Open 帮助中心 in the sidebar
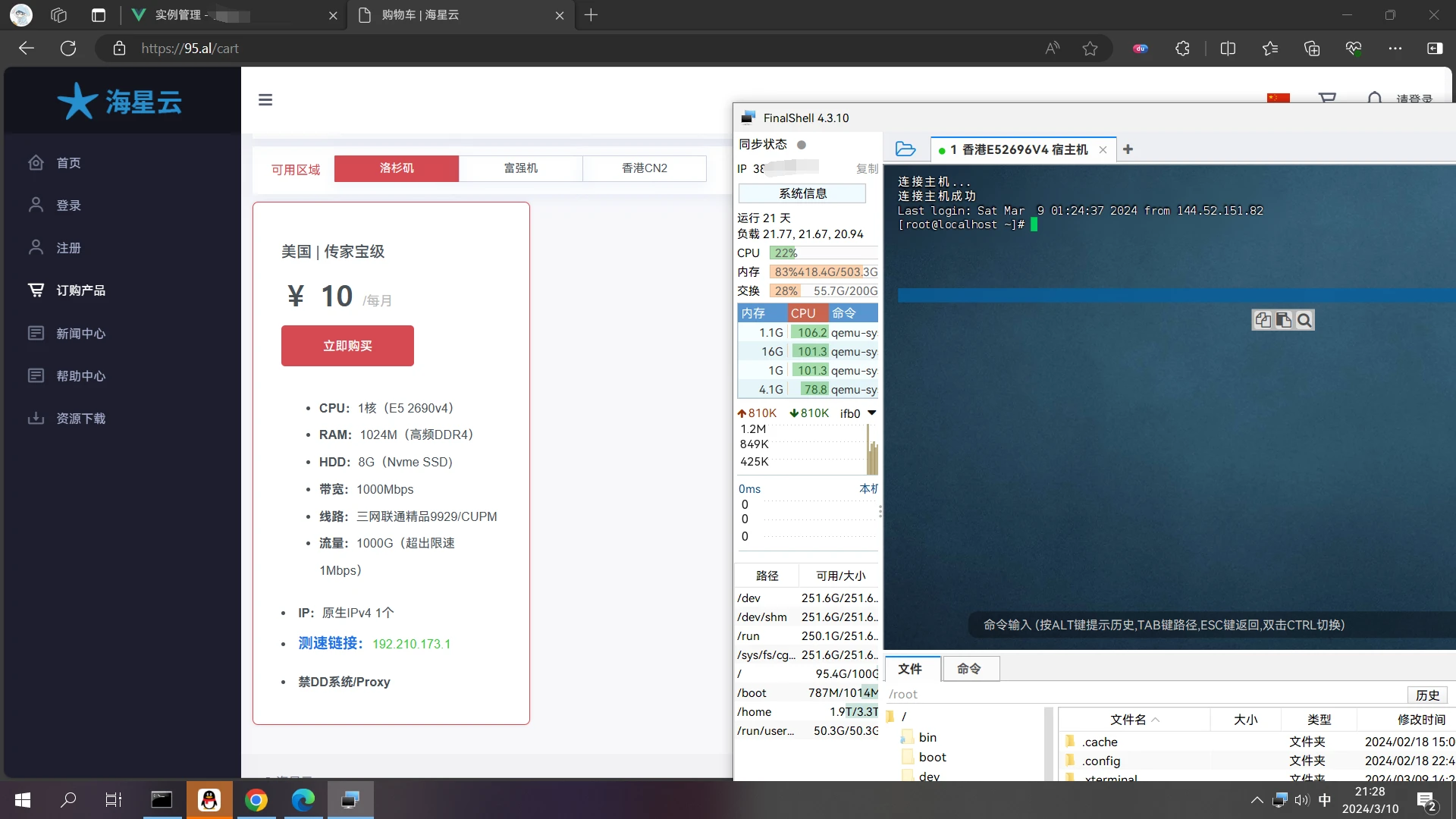 click(x=80, y=376)
